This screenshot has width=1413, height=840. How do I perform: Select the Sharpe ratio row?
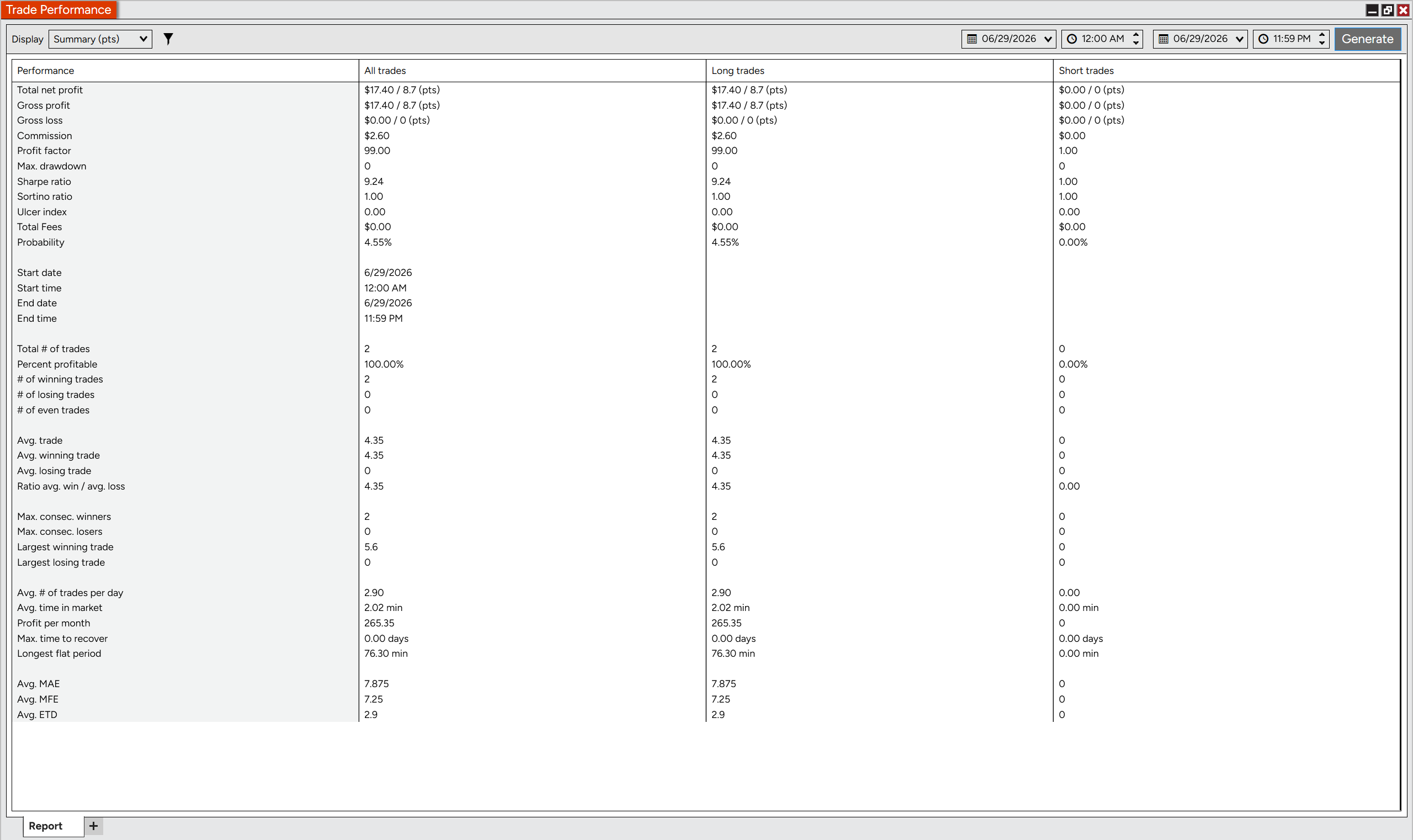[x=706, y=181]
